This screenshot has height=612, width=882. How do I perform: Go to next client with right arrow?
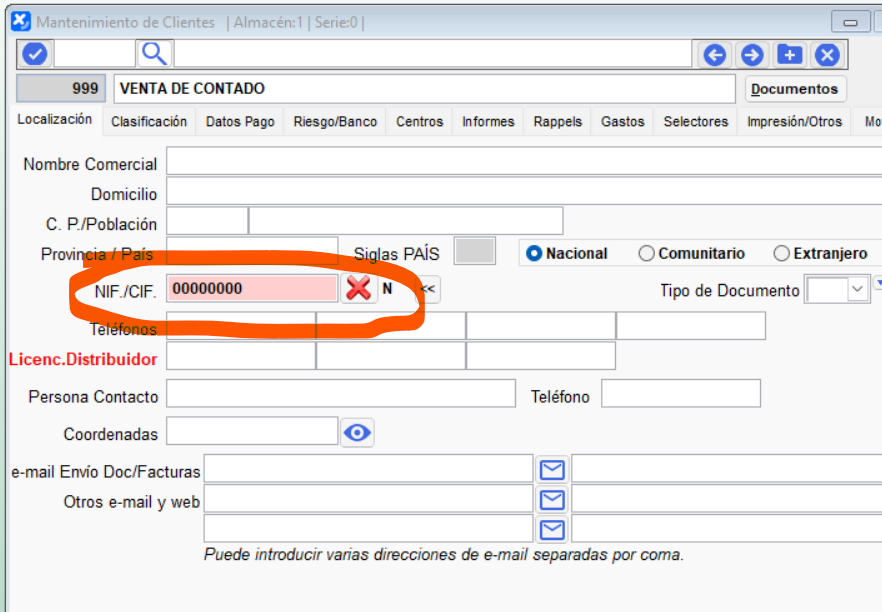(752, 55)
